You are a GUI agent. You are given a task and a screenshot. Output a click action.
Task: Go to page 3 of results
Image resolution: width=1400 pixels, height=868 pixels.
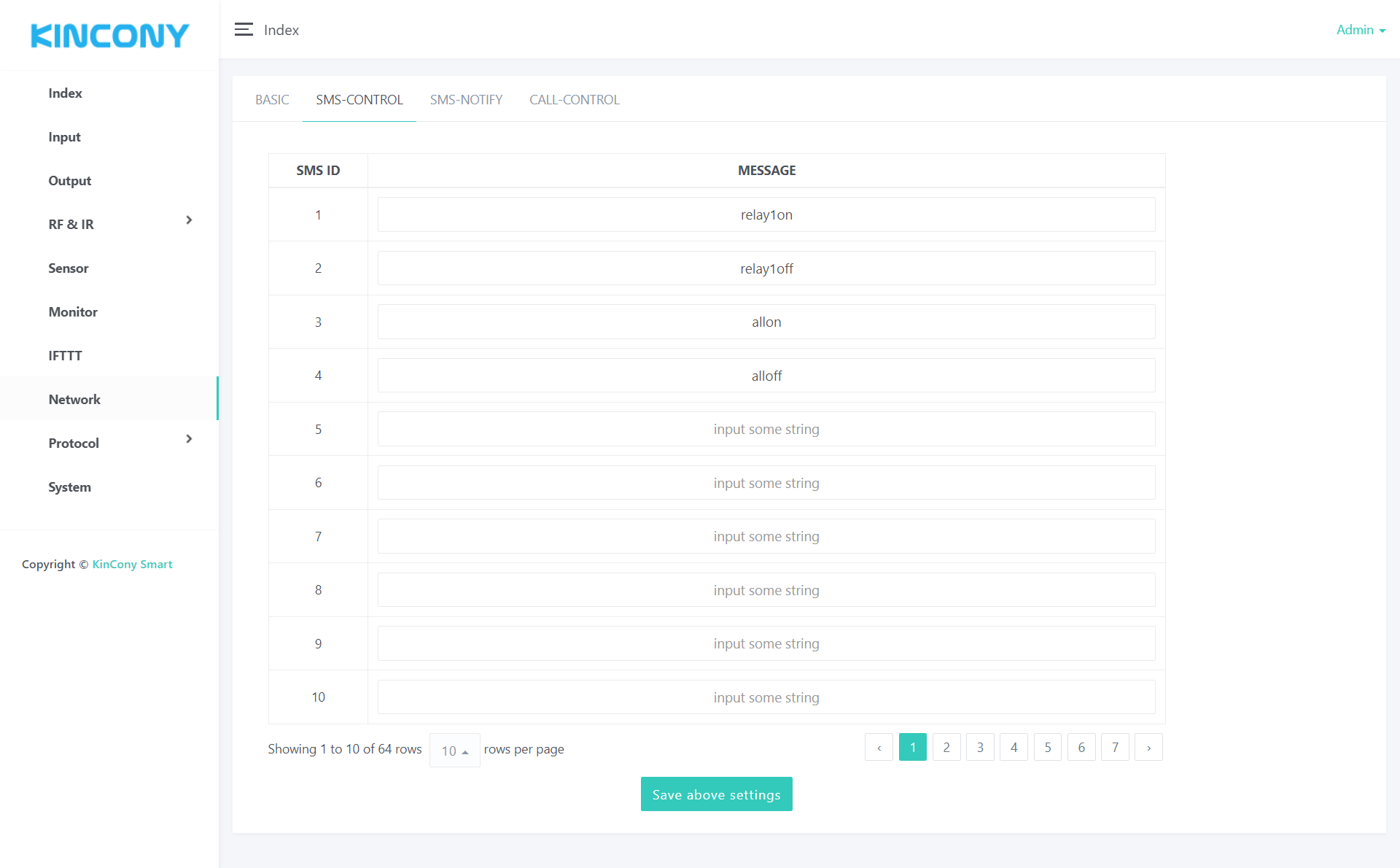coord(980,748)
